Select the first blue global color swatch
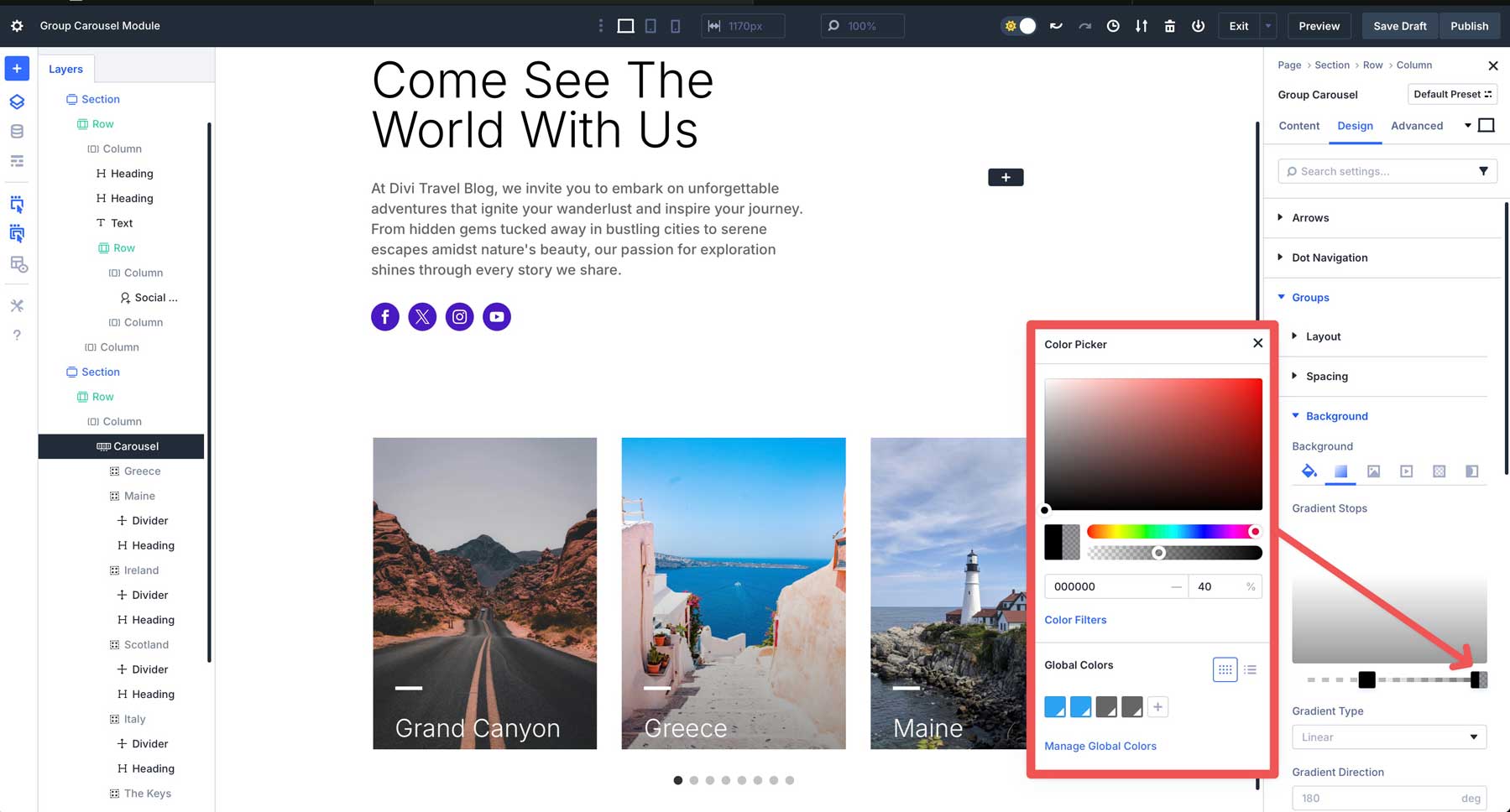1510x812 pixels. (x=1055, y=706)
